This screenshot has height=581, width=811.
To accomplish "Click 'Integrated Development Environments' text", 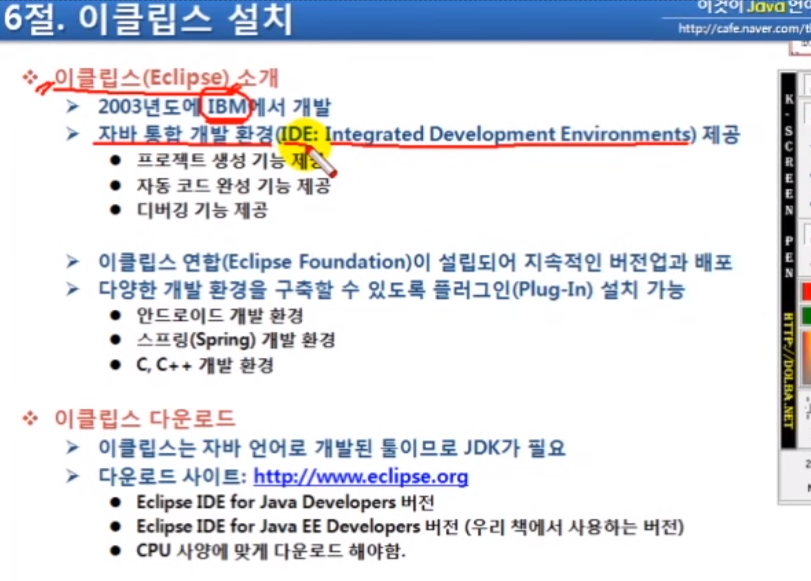I will coord(507,134).
